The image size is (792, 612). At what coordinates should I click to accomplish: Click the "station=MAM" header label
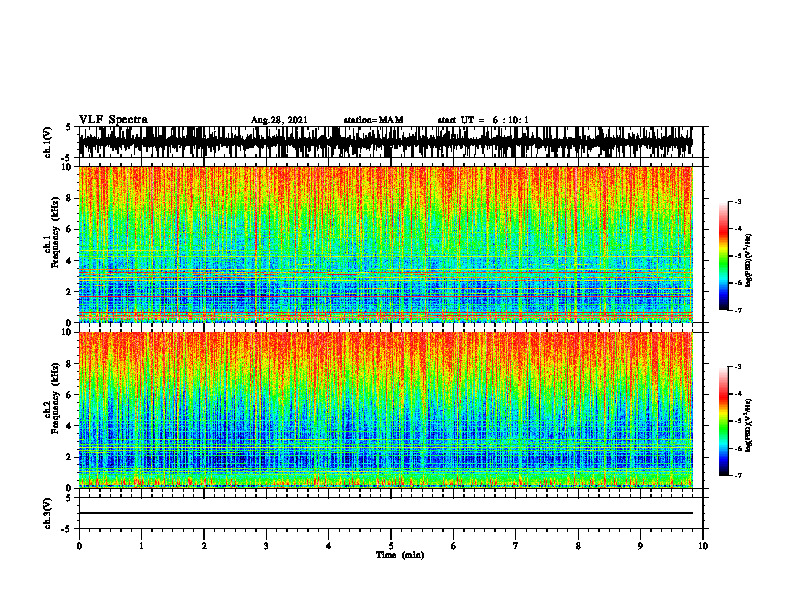373,120
